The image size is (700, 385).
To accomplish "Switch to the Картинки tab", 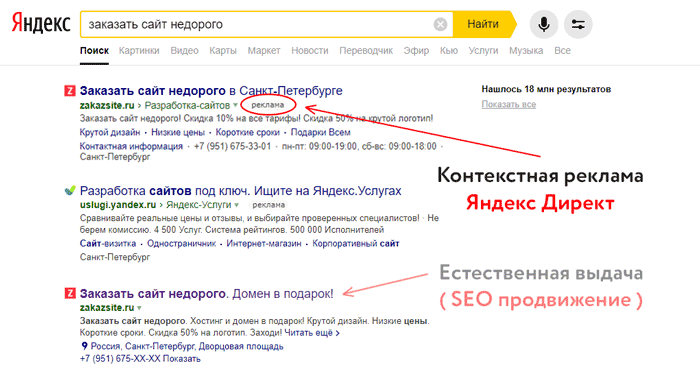I will click(x=139, y=50).
